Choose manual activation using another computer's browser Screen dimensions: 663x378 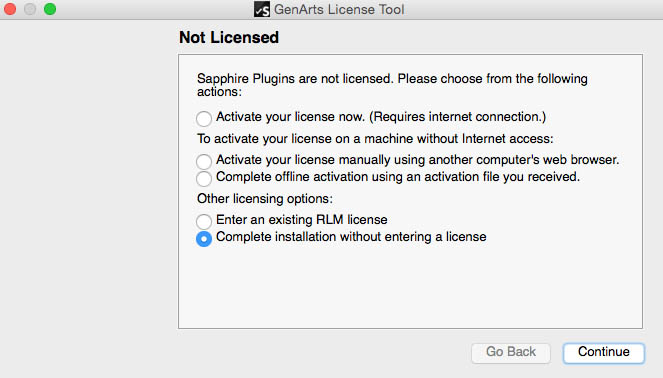click(x=203, y=161)
